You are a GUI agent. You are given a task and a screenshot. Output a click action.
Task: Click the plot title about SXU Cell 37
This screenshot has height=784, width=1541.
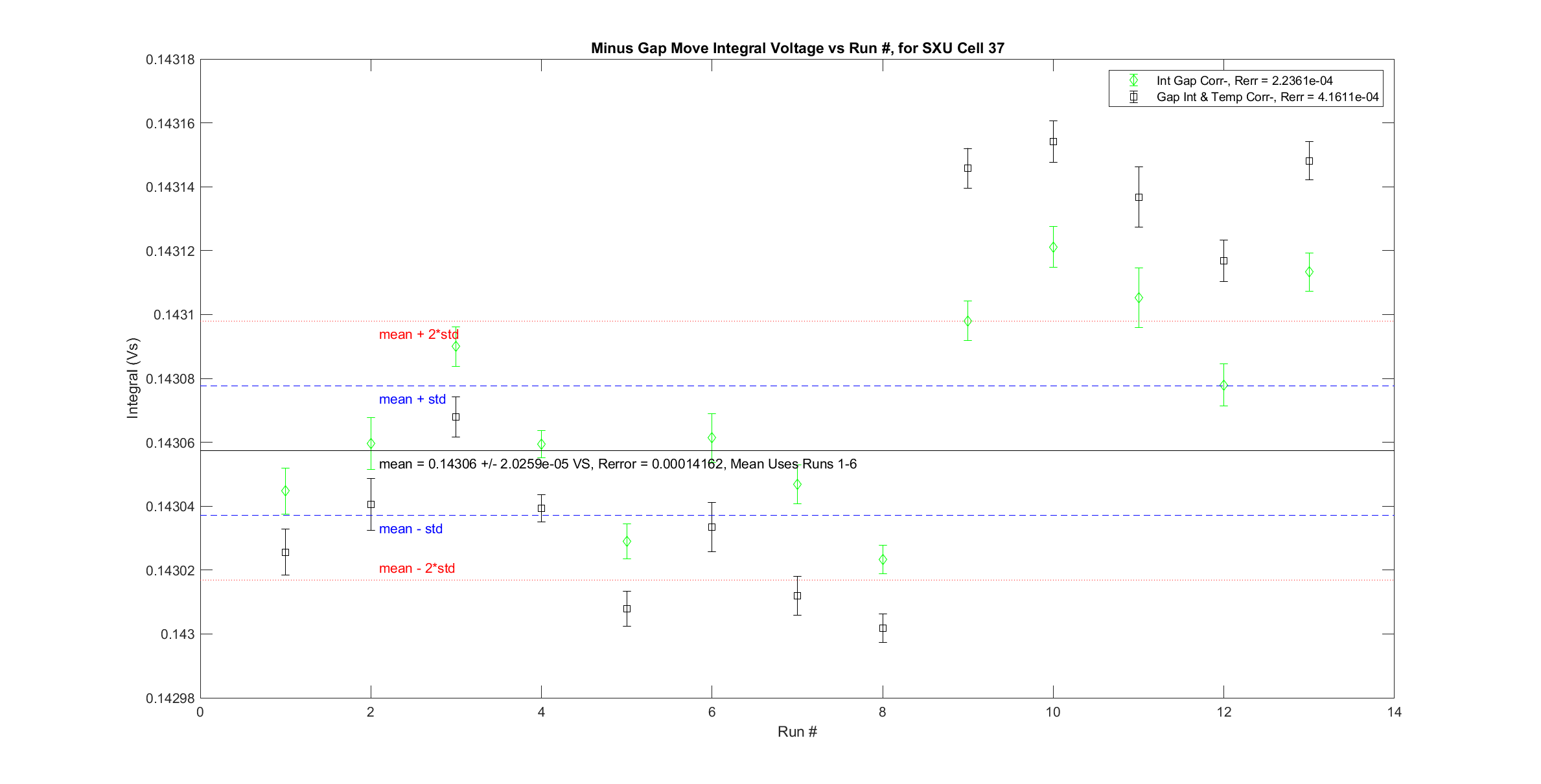(797, 48)
